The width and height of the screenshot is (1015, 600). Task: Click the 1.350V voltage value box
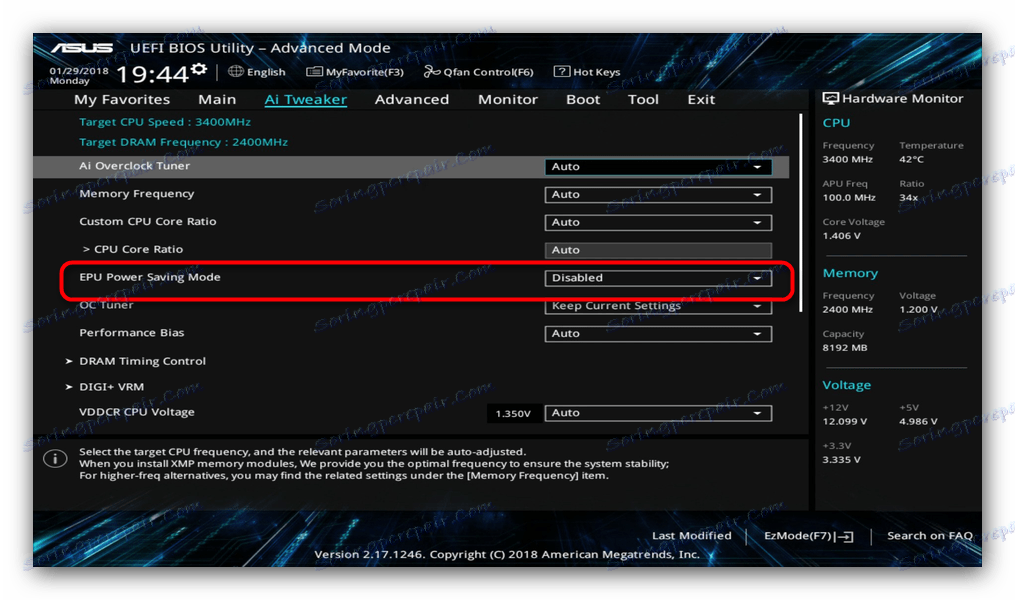click(513, 413)
